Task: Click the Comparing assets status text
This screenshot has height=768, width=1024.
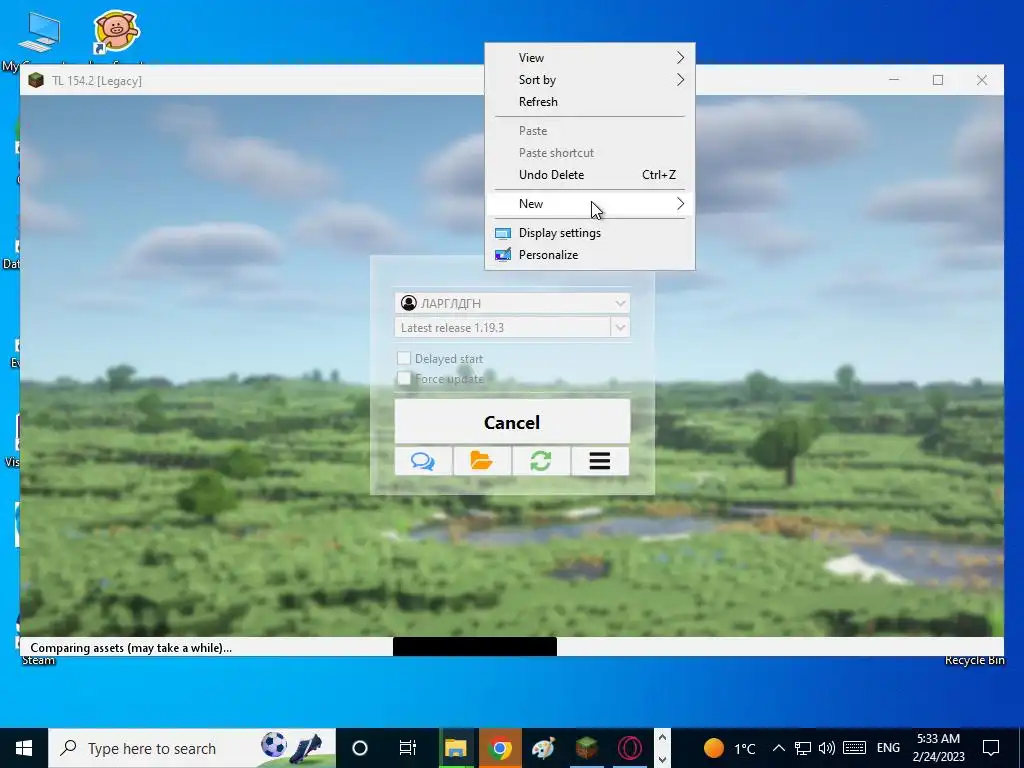Action: pyautogui.click(x=131, y=648)
